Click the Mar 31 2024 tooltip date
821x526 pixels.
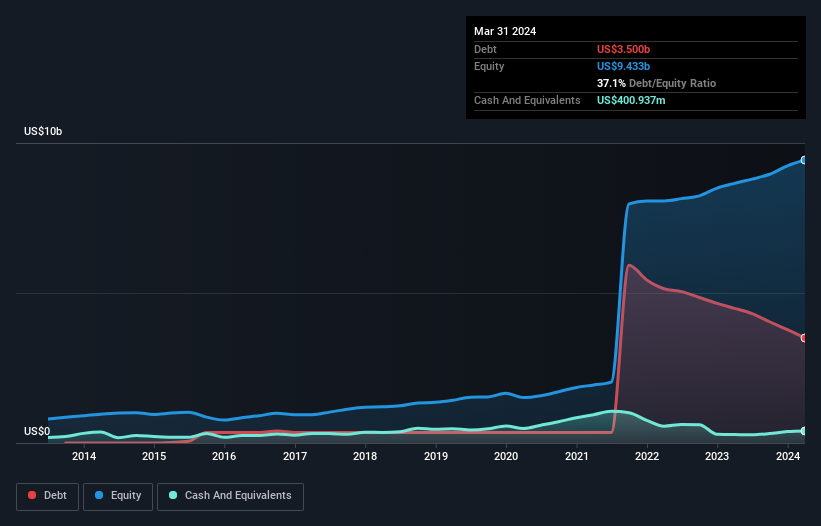click(x=505, y=31)
